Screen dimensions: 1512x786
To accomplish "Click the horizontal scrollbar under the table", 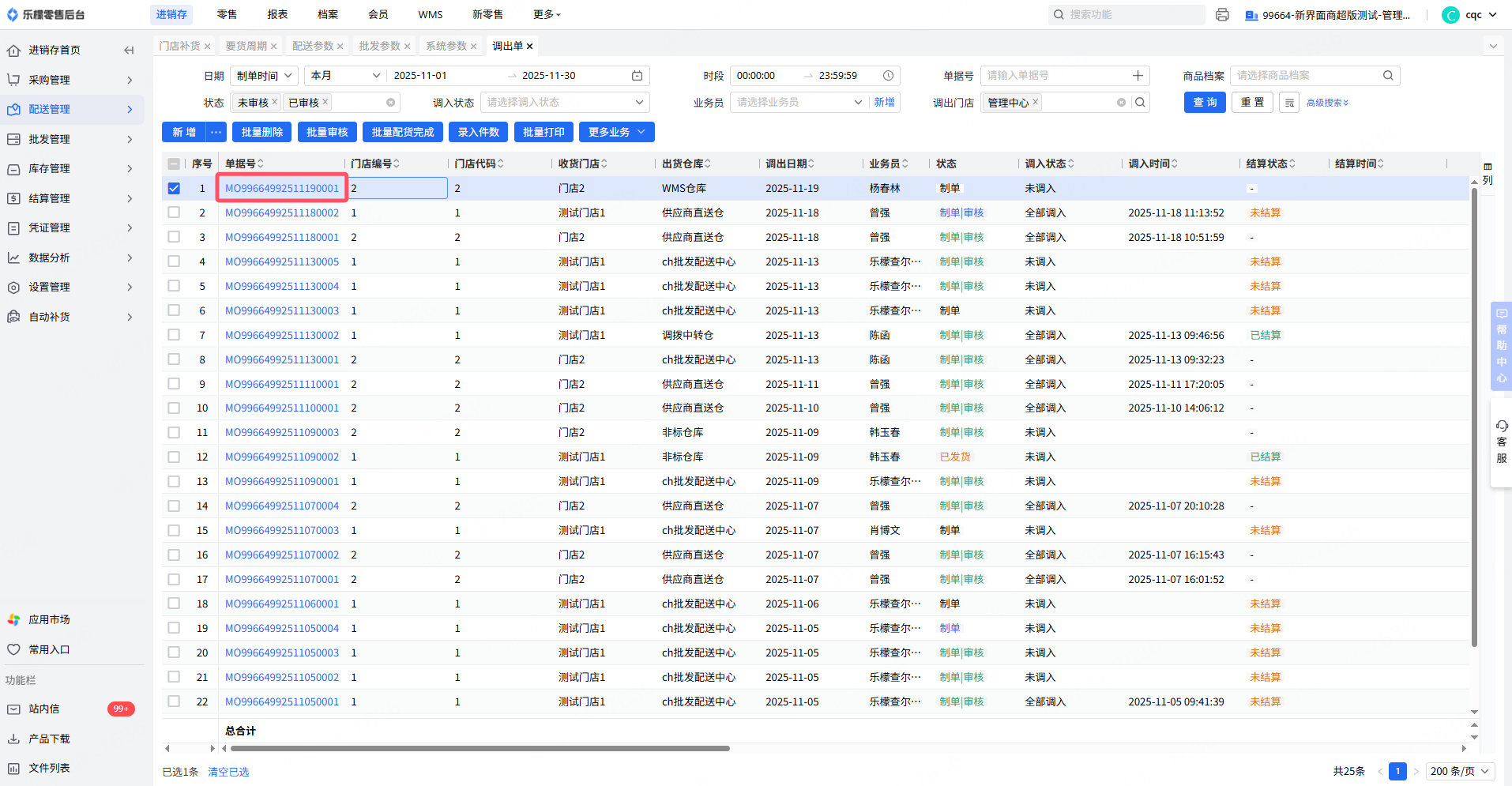I will pos(480,748).
